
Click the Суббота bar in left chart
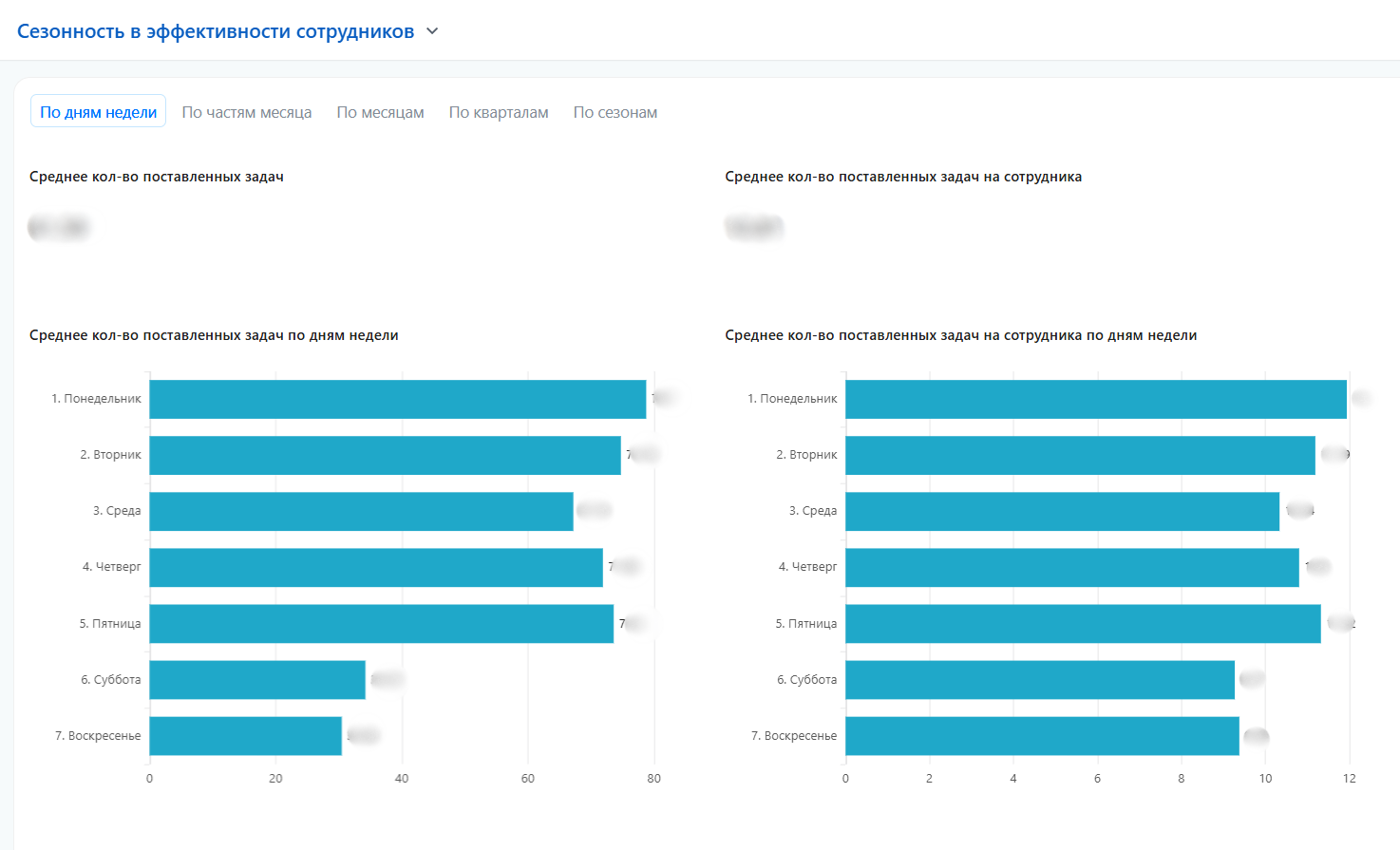(256, 679)
